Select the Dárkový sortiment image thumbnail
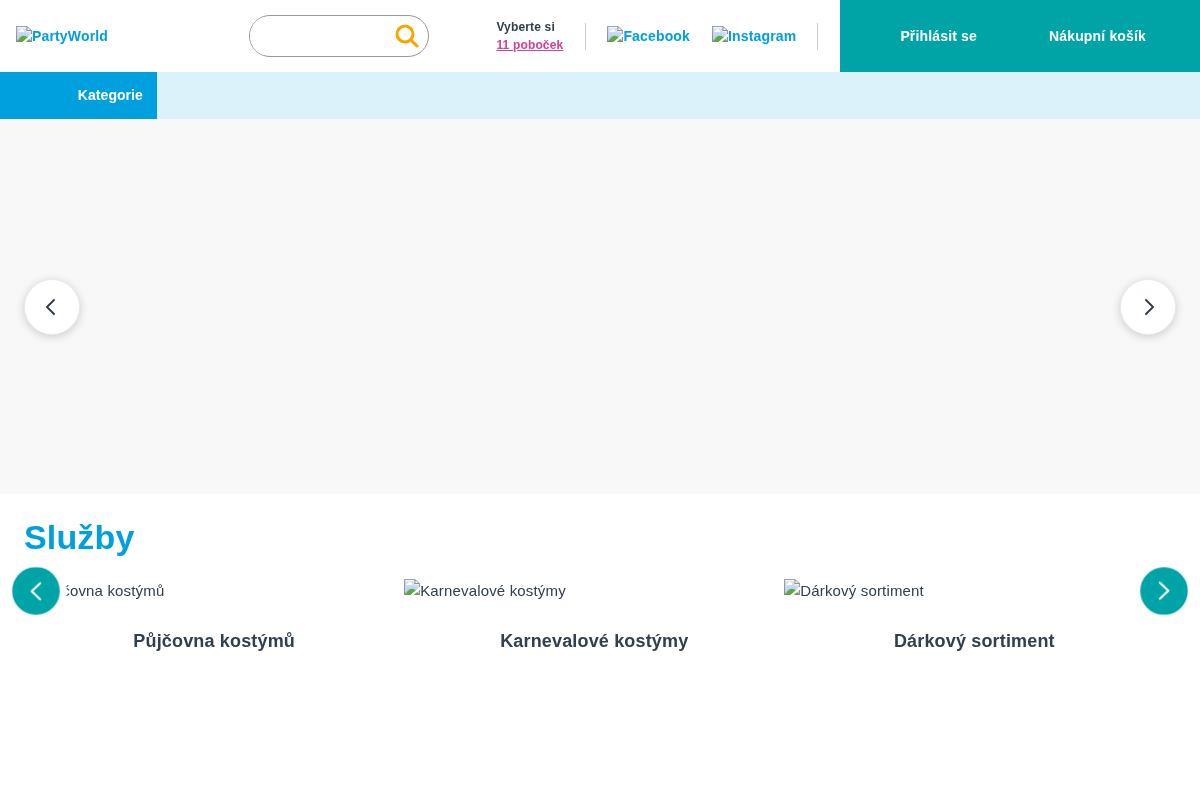This screenshot has width=1200, height=800. pos(854,591)
